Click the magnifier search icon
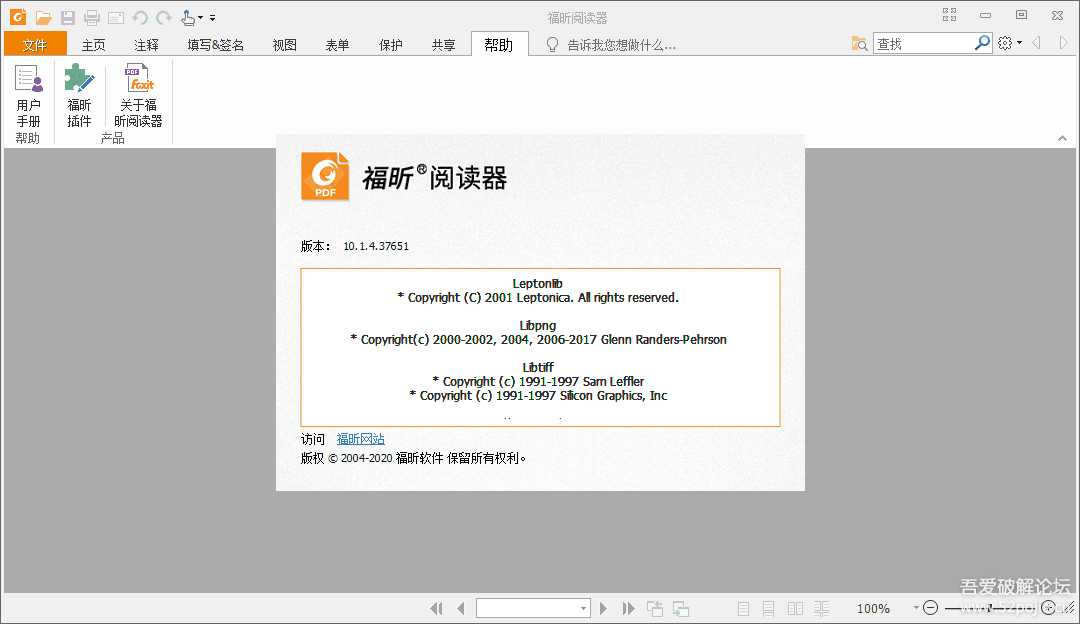The image size is (1080, 624). point(982,43)
